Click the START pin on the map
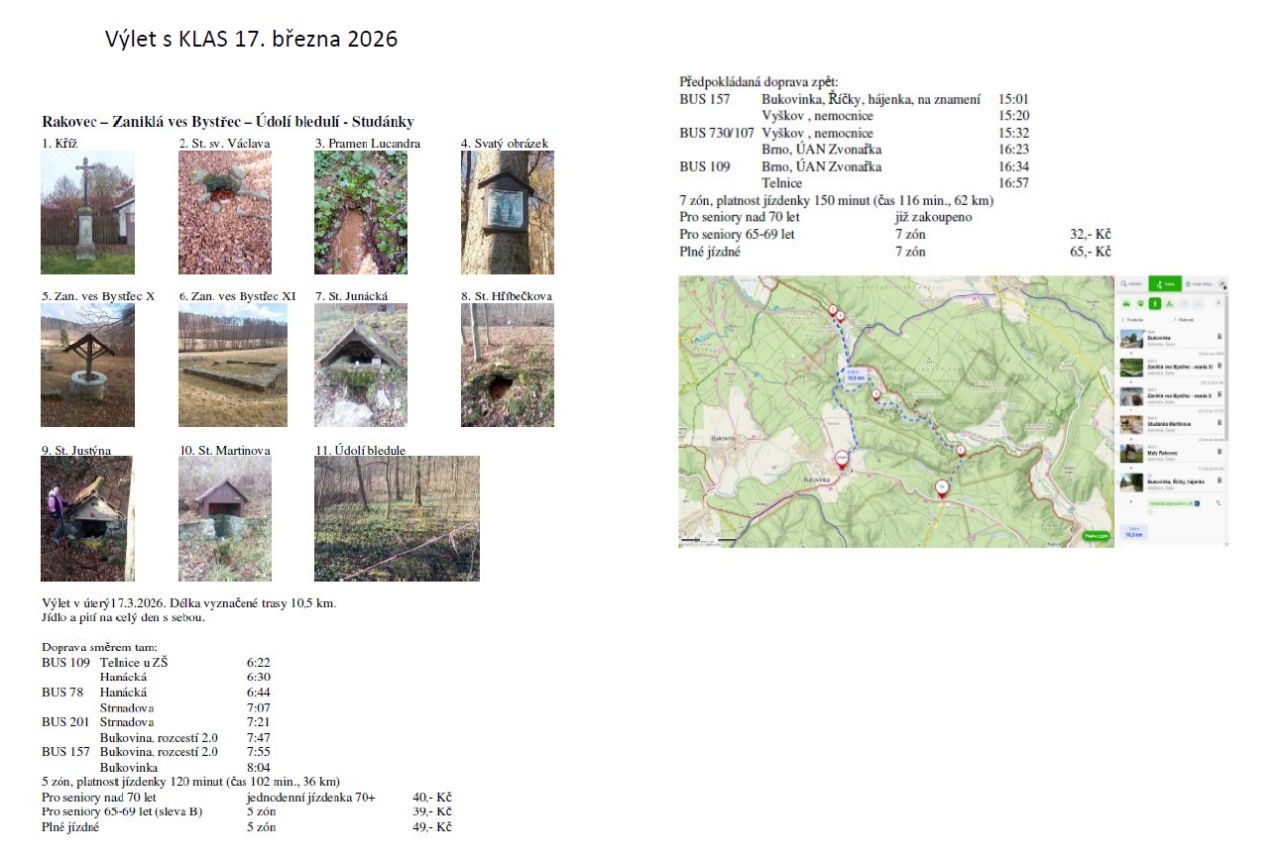The height and width of the screenshot is (859, 1280). 841,459
